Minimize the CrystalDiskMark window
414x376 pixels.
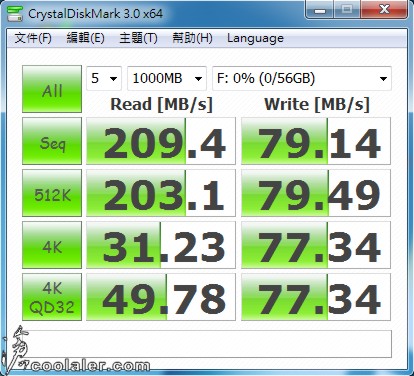(x=320, y=10)
